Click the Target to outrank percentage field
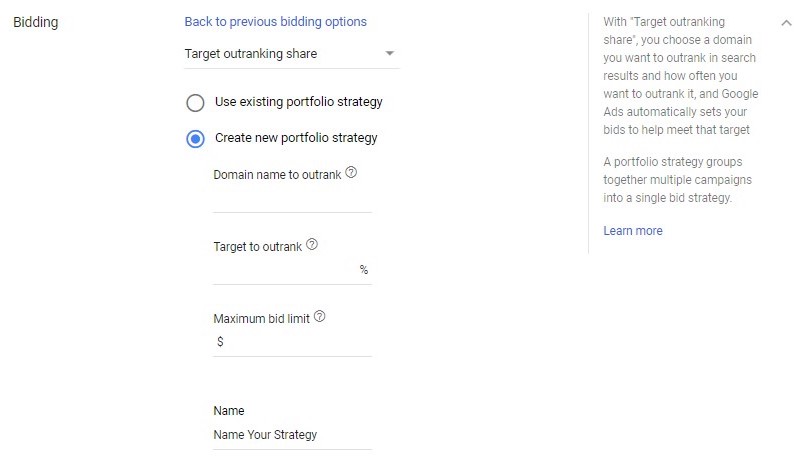 [x=285, y=270]
